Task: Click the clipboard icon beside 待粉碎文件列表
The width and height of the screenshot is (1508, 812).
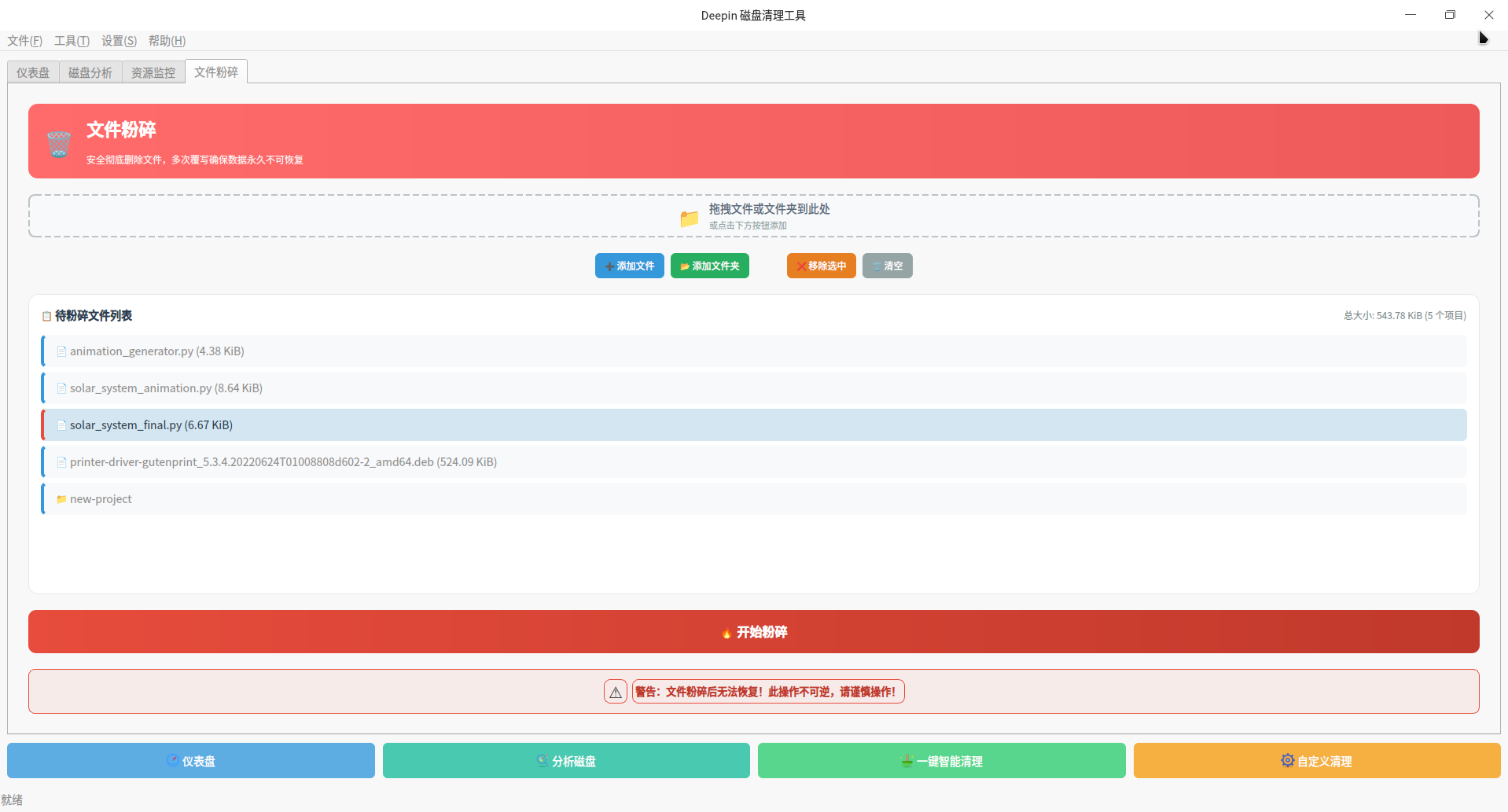Action: coord(46,316)
